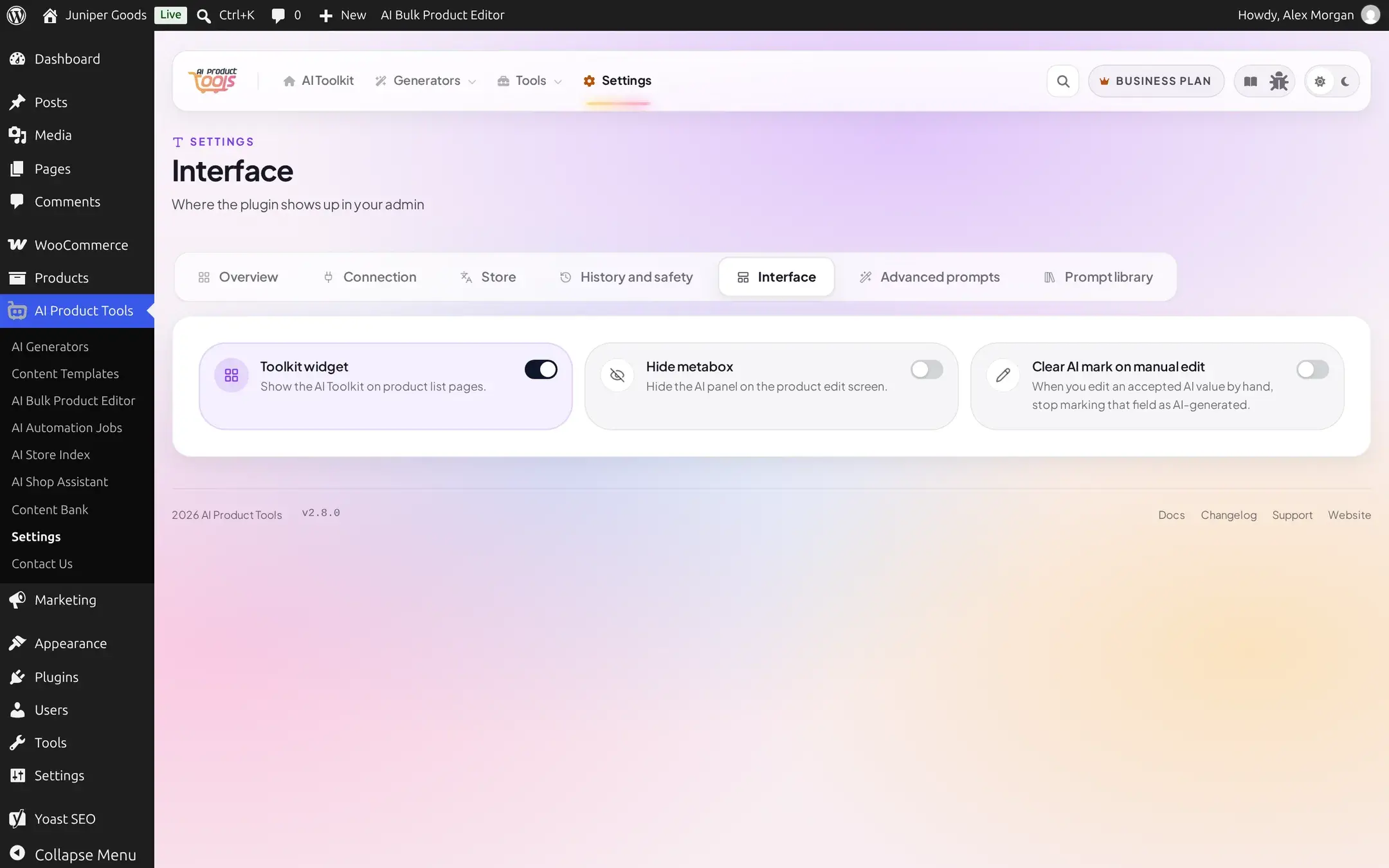Open the New content menu in admin bar

[343, 15]
